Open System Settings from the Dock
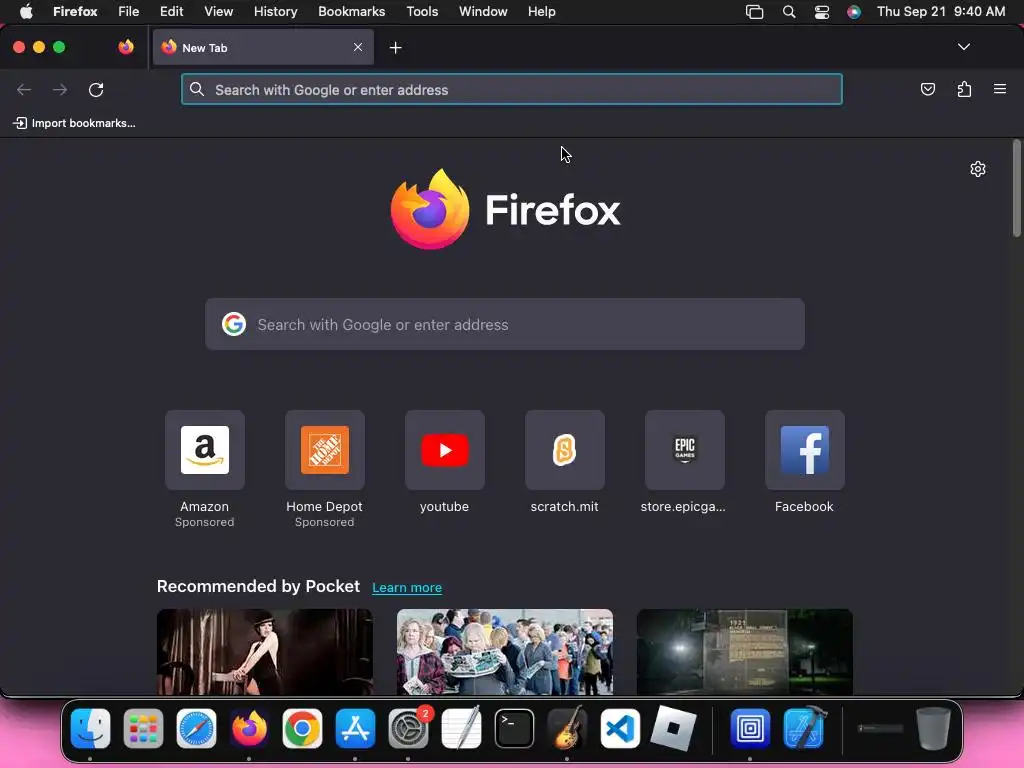 pyautogui.click(x=409, y=728)
